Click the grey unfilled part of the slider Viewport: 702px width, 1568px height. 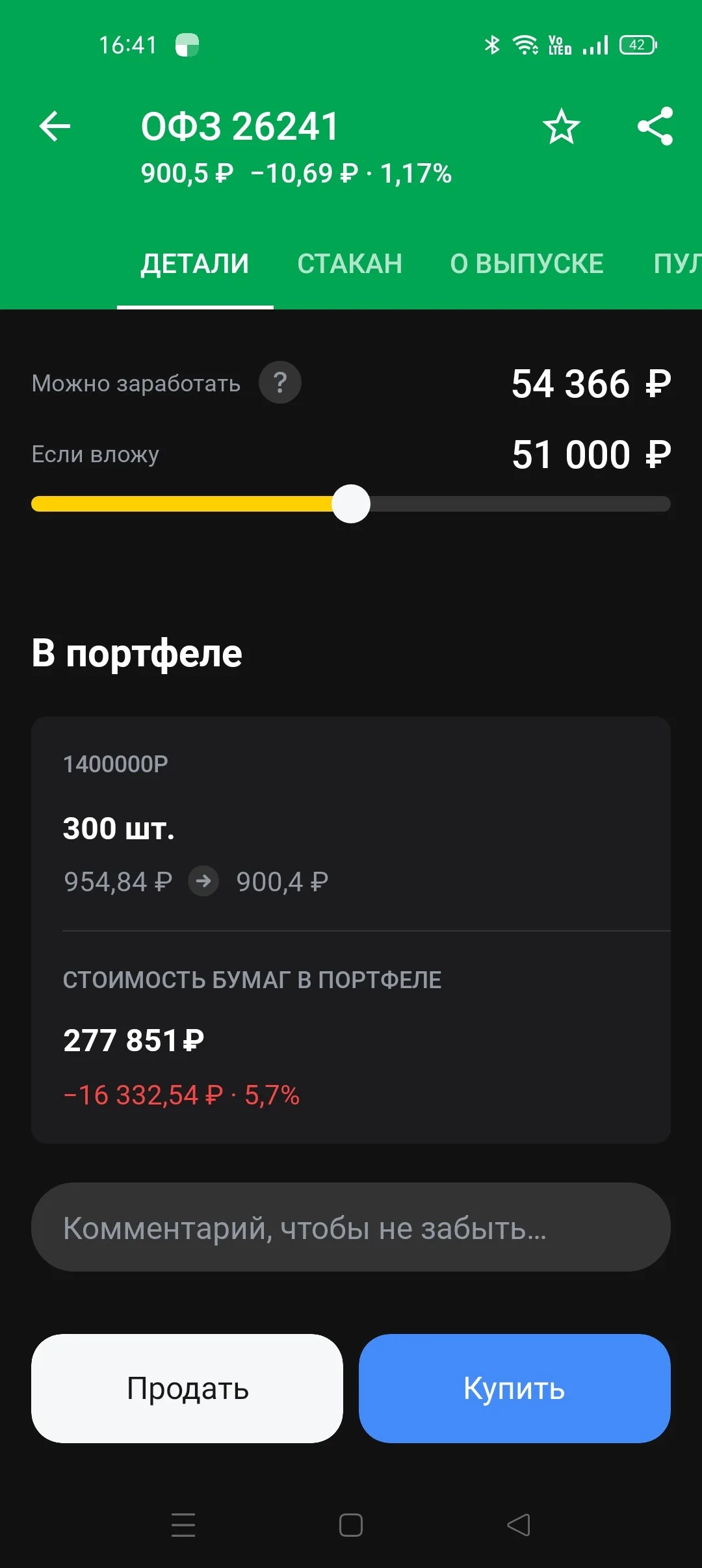520,504
